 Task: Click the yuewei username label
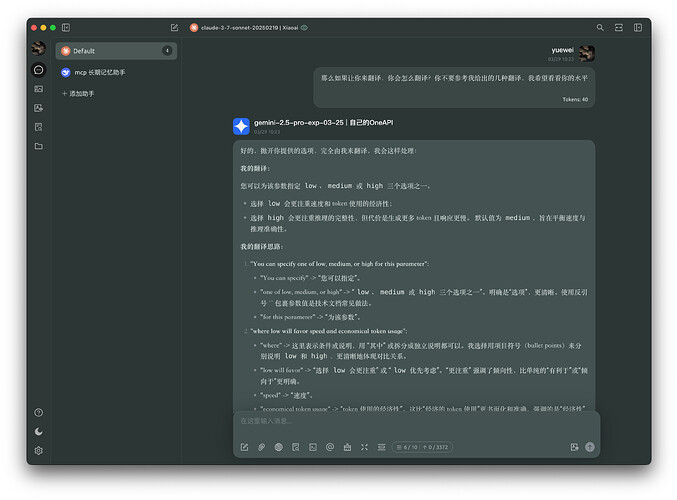point(562,50)
